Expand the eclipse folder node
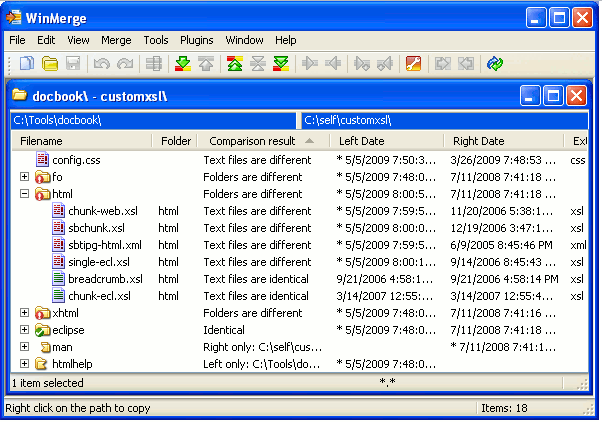This screenshot has width=602, height=423. 25,330
